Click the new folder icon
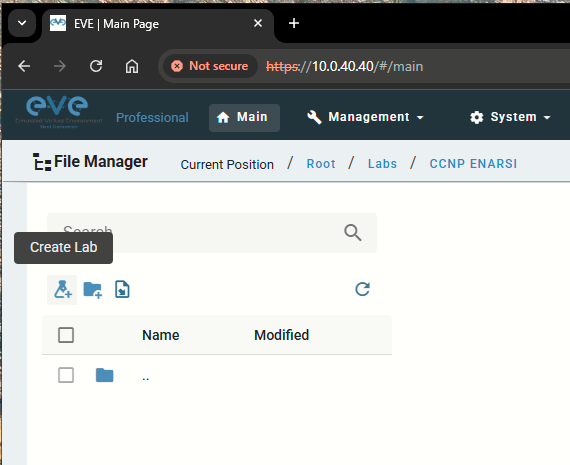Image resolution: width=570 pixels, height=465 pixels. click(93, 290)
